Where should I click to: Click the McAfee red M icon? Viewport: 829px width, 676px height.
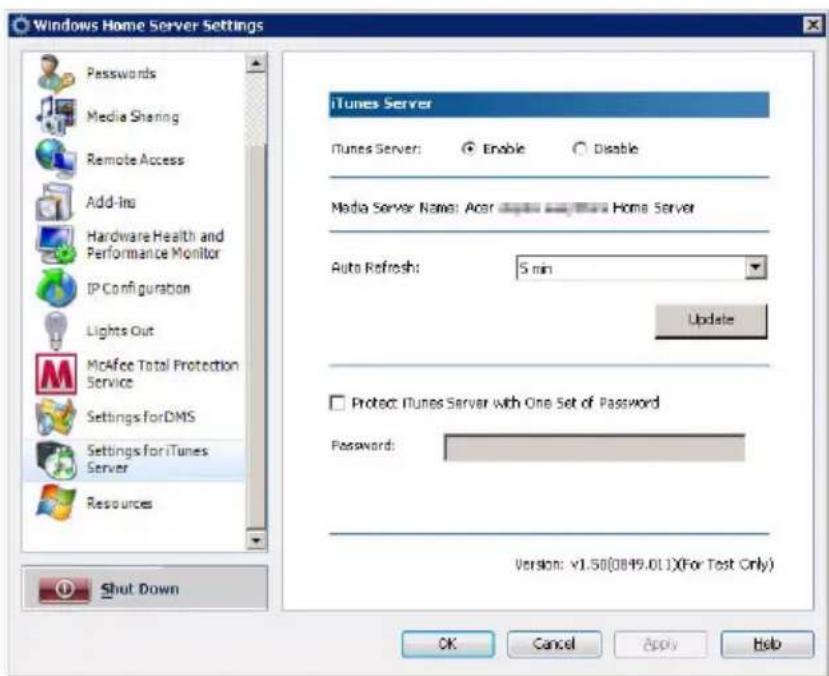point(56,374)
